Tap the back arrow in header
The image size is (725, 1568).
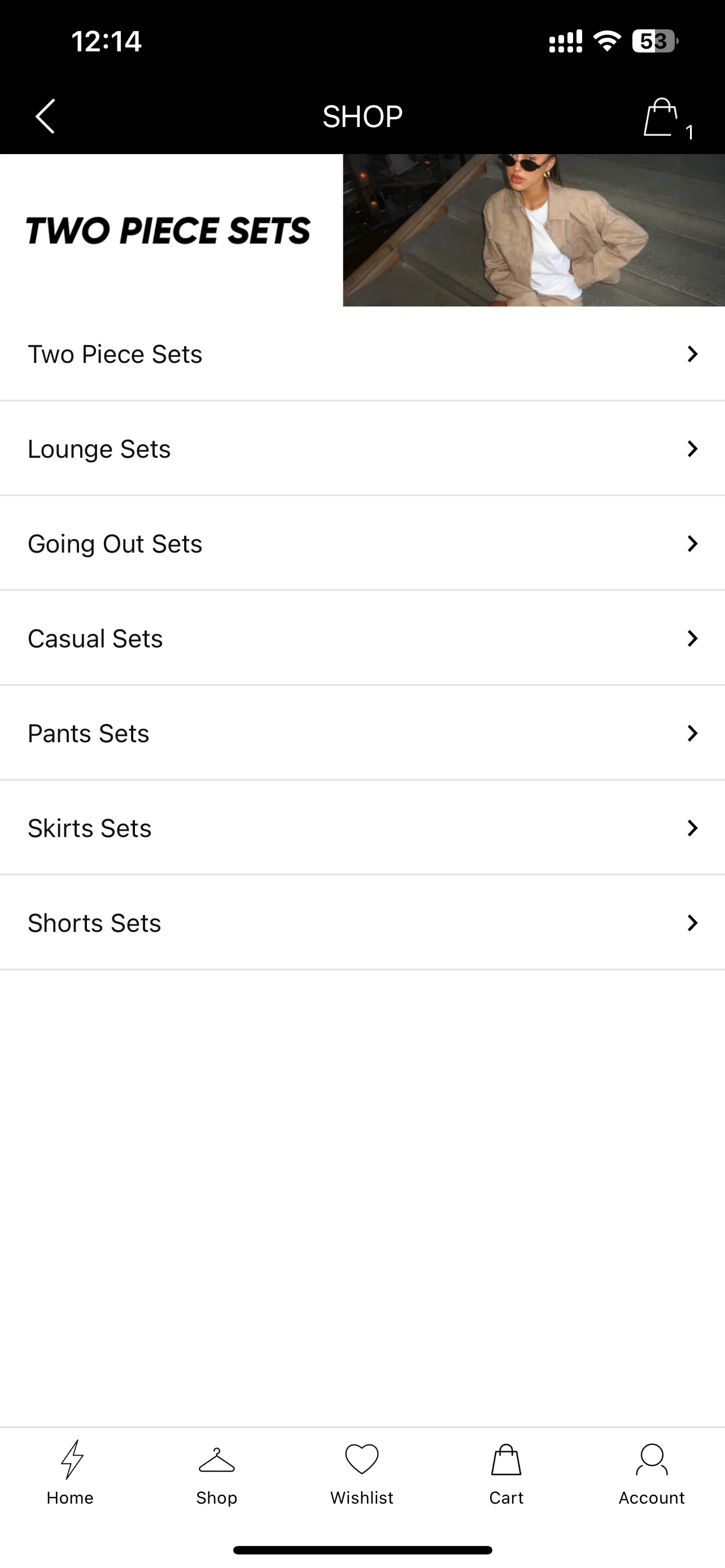45,116
